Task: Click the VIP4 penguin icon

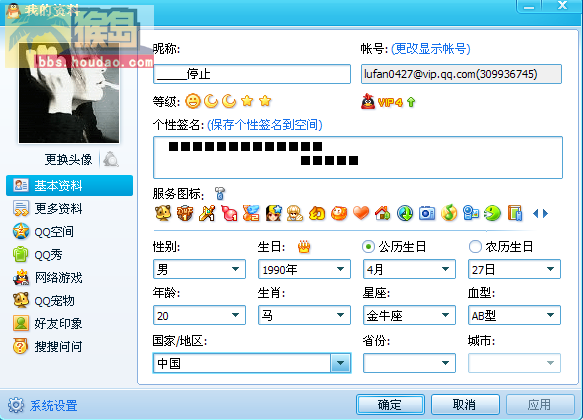Action: tap(368, 101)
